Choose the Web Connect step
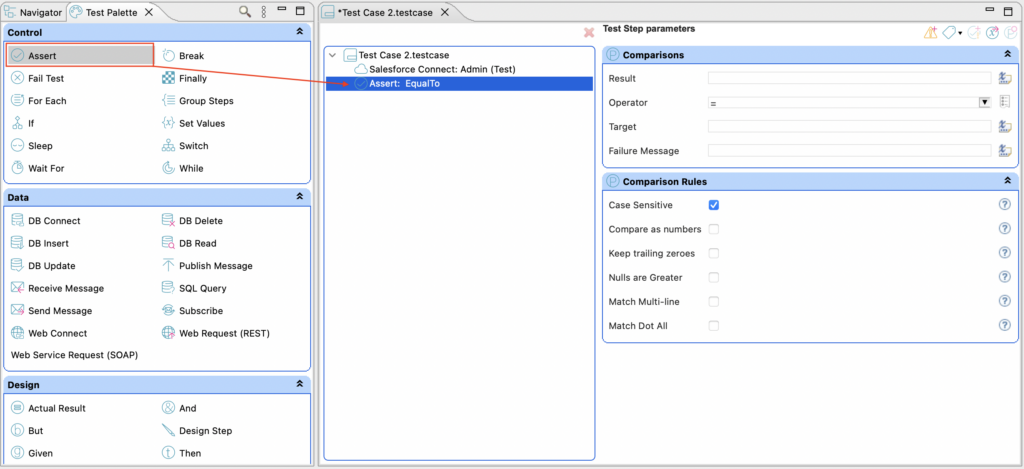1024x469 pixels. pos(49,333)
